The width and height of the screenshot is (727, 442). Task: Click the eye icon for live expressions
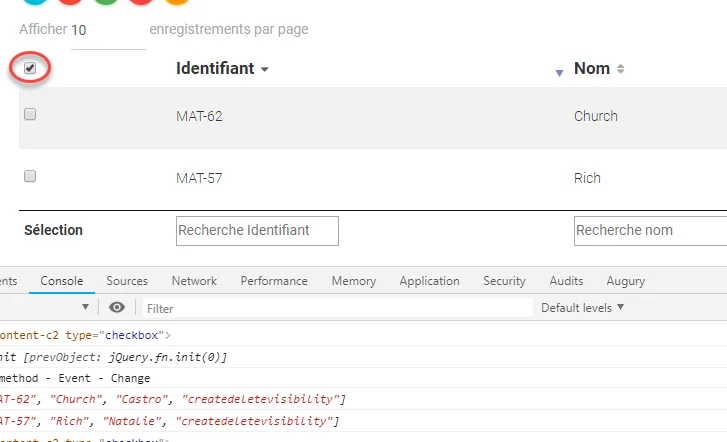118,307
